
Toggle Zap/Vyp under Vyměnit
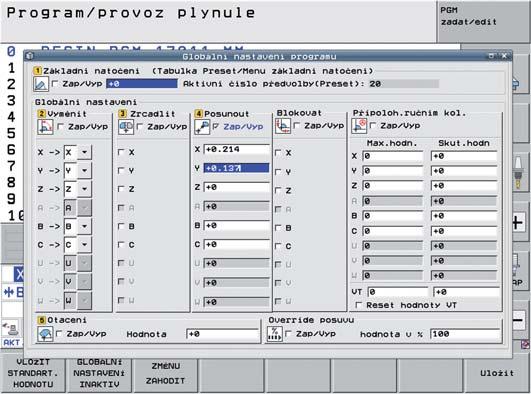click(x=61, y=126)
